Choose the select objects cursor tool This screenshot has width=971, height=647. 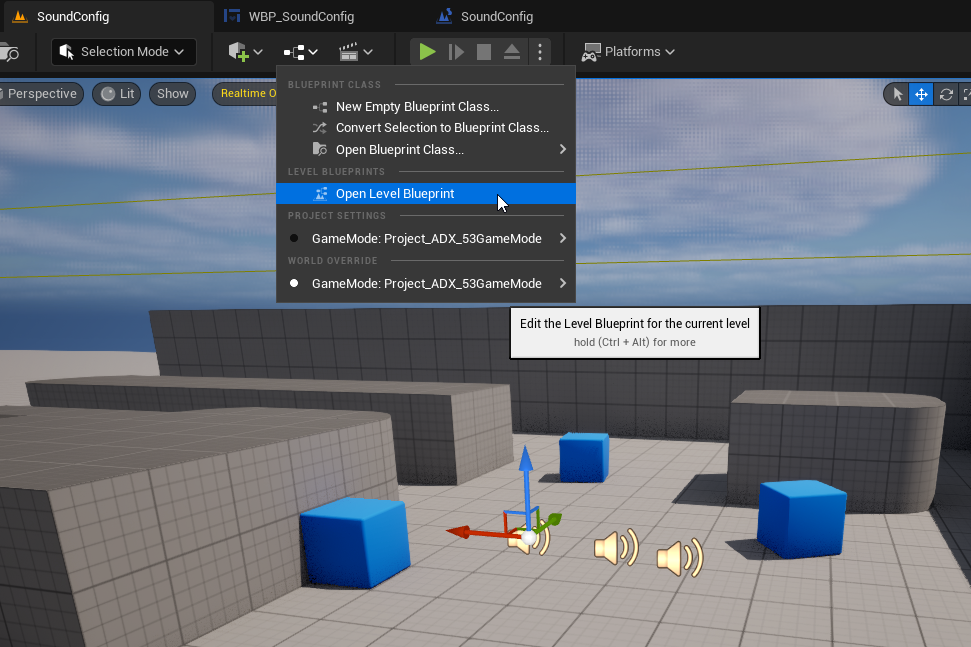(897, 94)
